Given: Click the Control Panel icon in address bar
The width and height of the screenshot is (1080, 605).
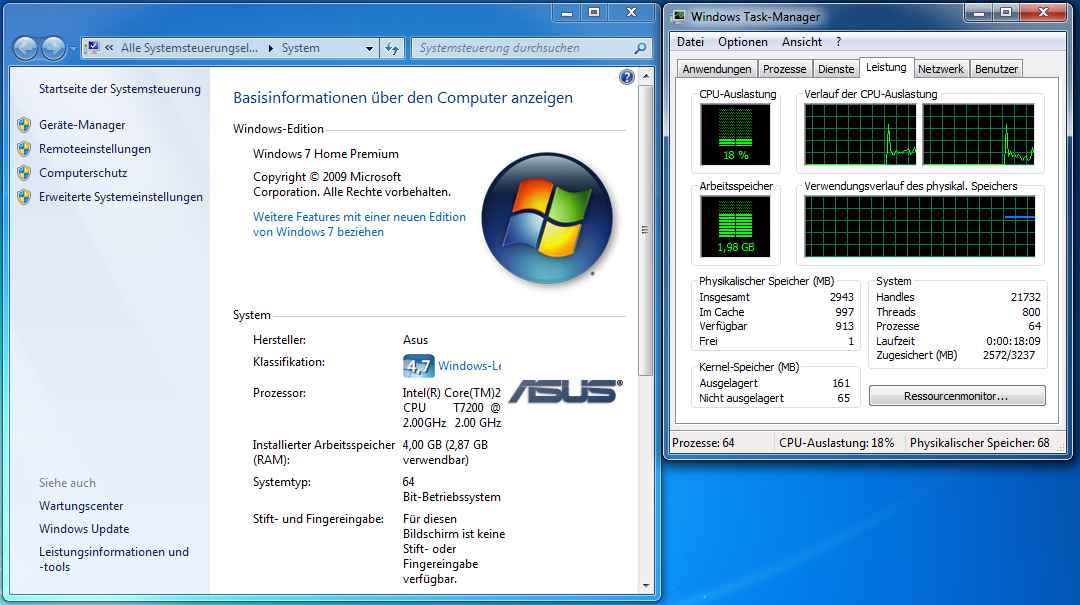Looking at the screenshot, I should pyautogui.click(x=92, y=48).
